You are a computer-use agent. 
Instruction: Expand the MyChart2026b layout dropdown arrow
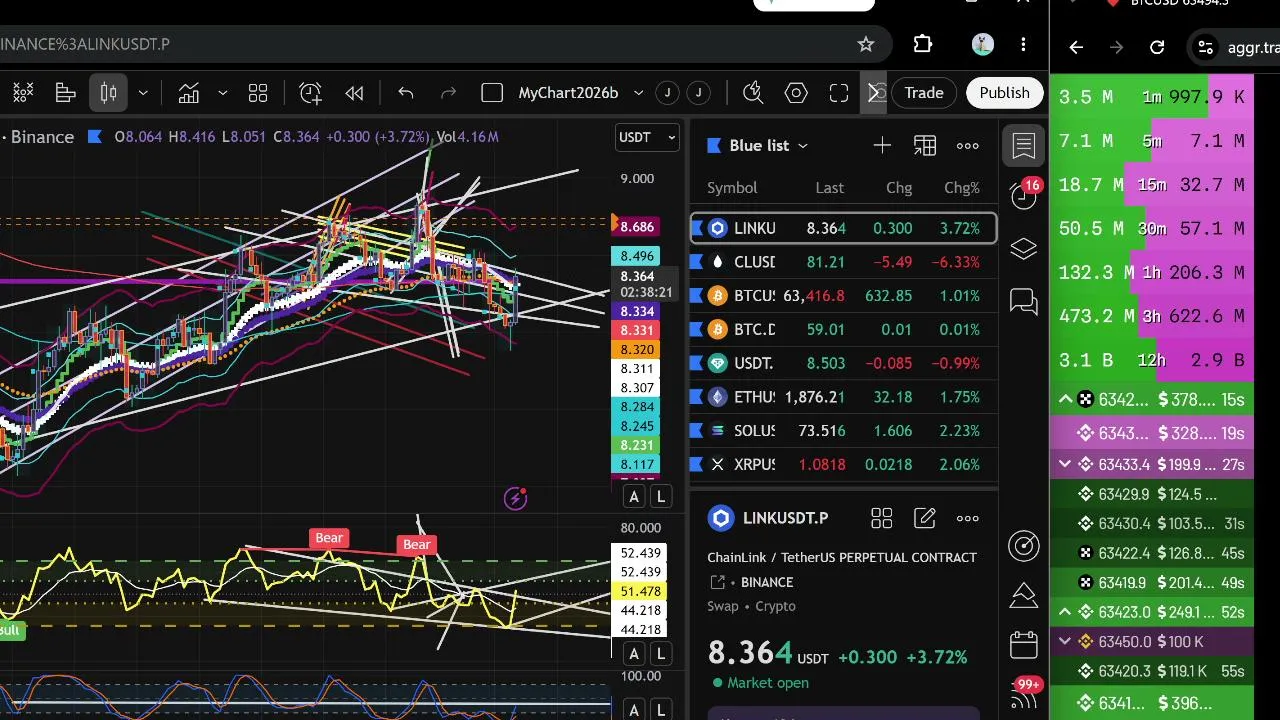638,93
